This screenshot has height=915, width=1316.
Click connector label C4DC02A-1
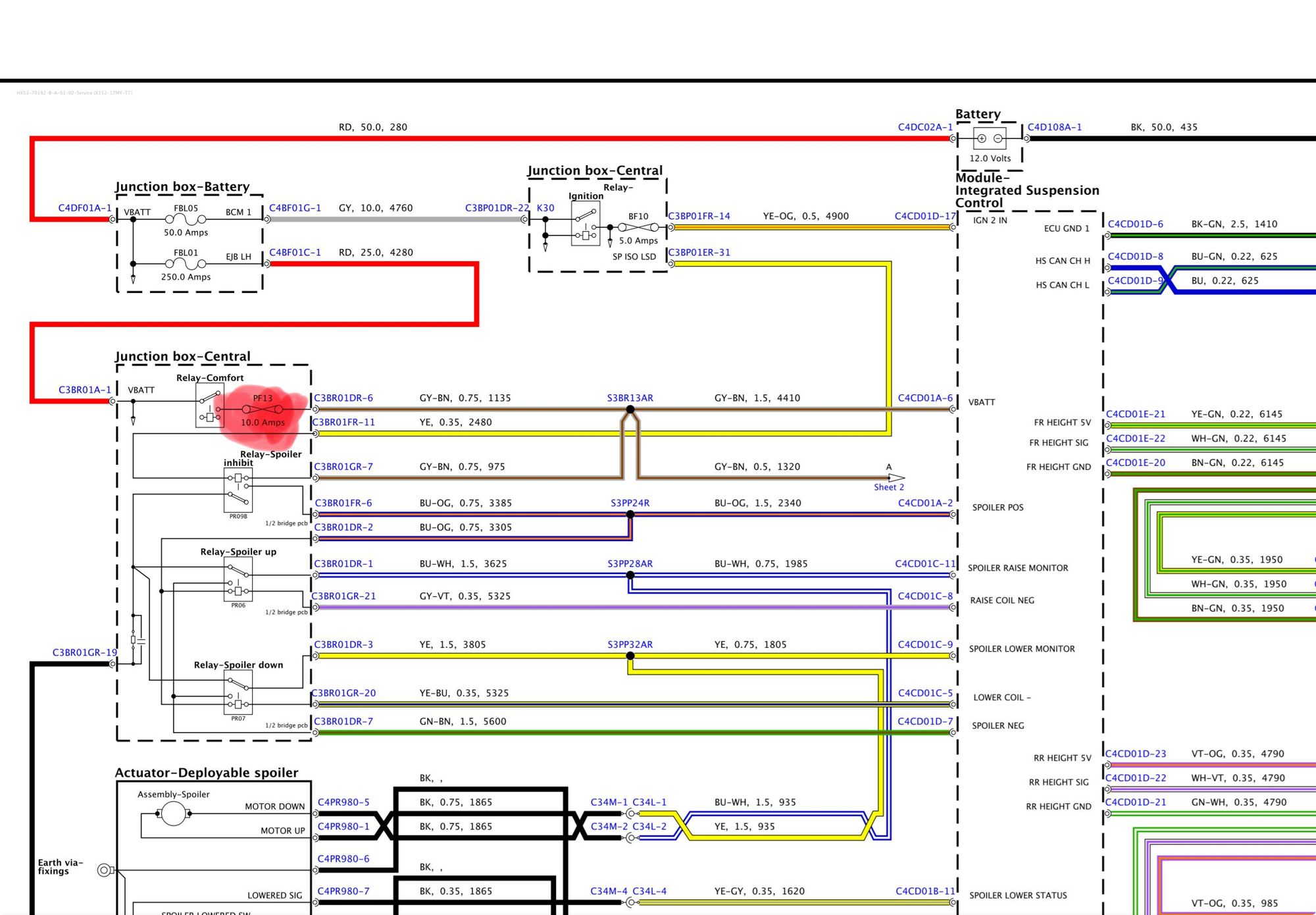click(x=924, y=127)
